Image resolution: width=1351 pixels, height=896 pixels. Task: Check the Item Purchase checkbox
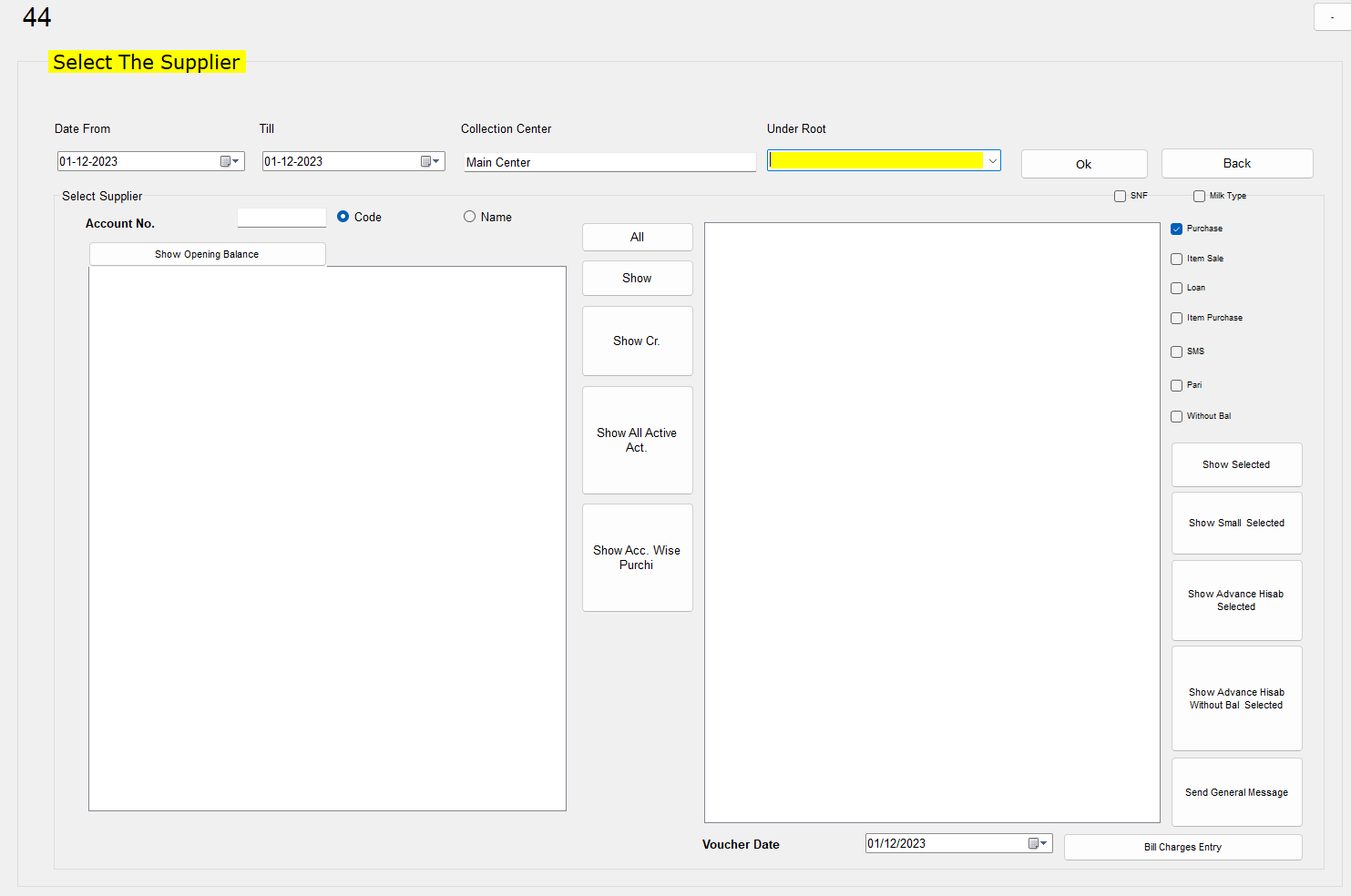pyautogui.click(x=1176, y=318)
